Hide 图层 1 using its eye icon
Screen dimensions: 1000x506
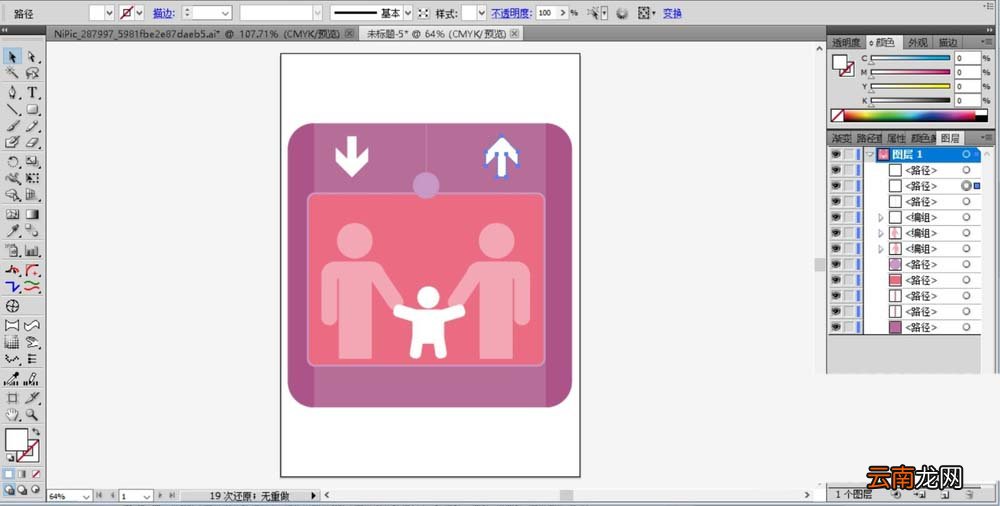835,154
